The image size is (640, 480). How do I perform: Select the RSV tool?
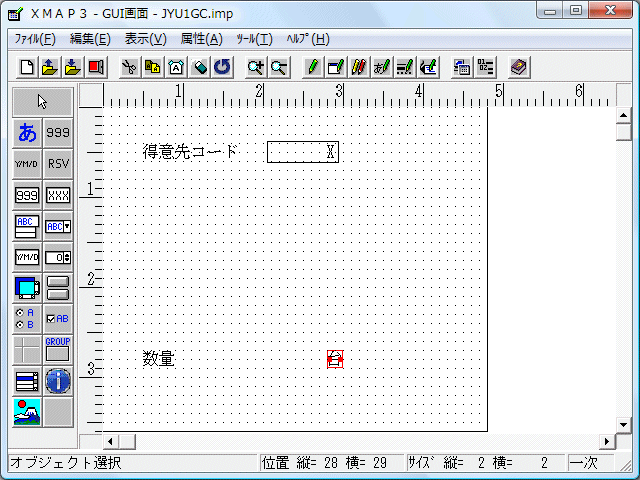point(58,164)
